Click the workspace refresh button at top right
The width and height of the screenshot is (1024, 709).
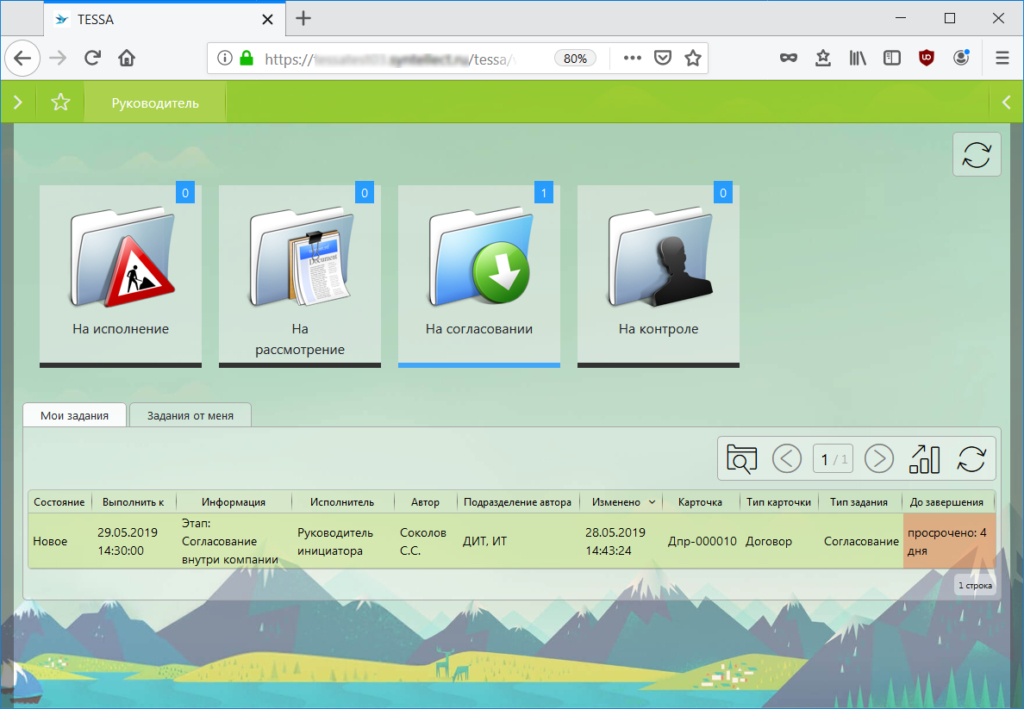click(976, 155)
